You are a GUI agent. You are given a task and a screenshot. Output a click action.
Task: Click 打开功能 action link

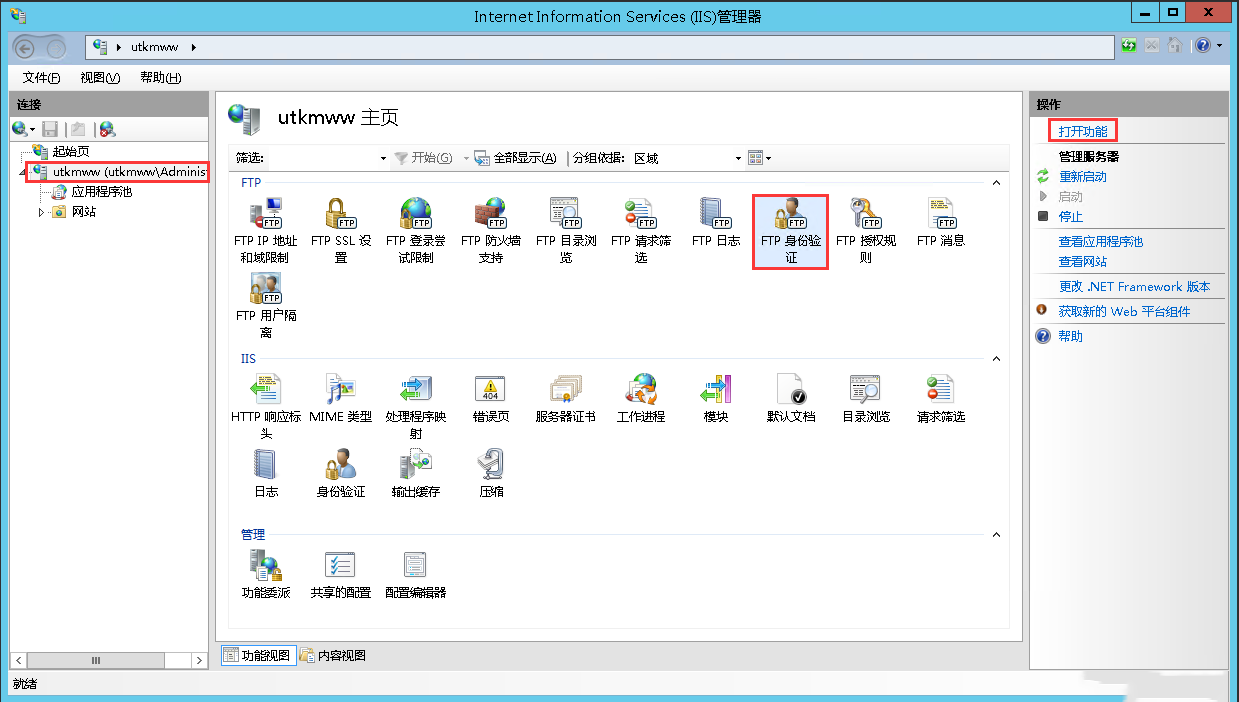click(1083, 131)
